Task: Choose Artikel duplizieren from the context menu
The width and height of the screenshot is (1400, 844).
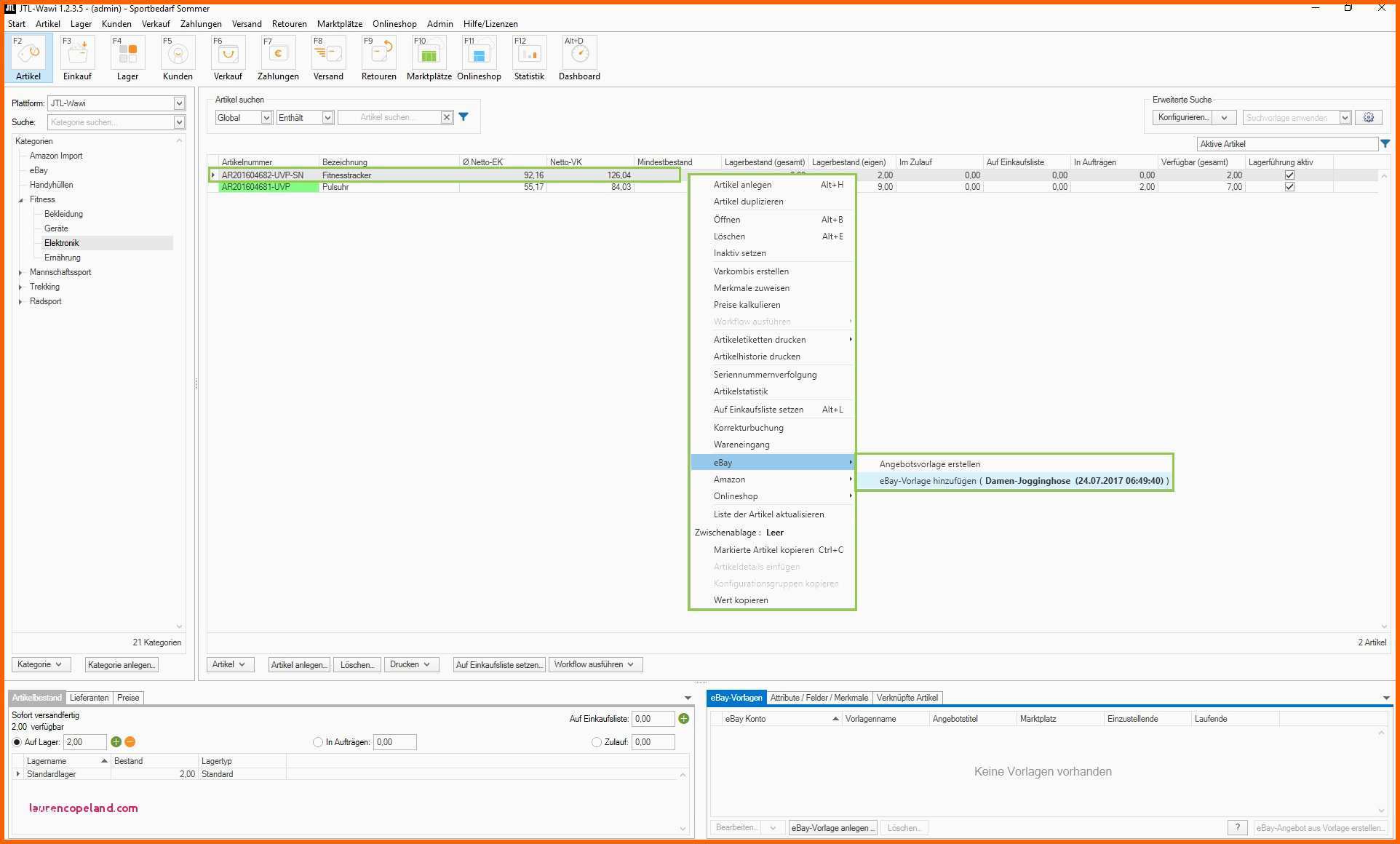Action: tap(749, 202)
